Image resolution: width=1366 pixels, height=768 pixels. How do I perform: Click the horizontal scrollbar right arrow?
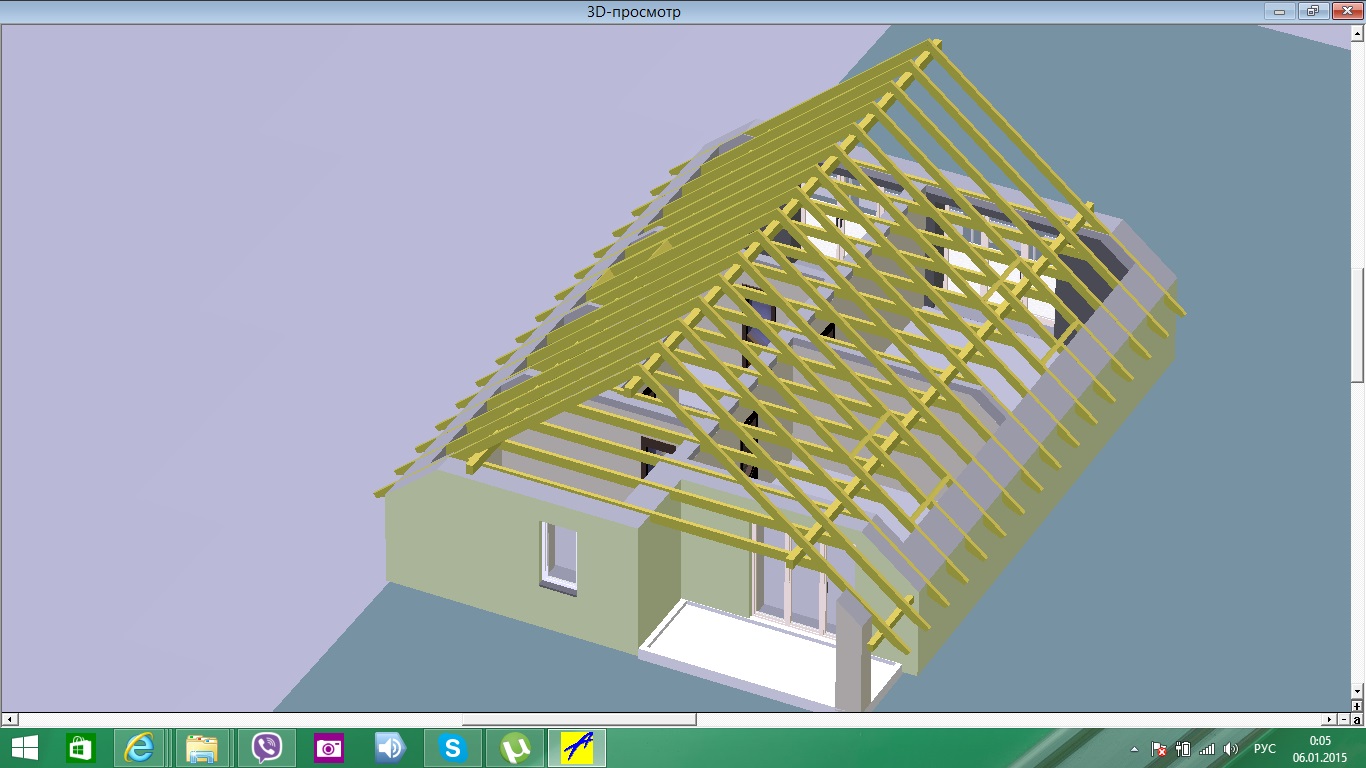(x=1329, y=719)
